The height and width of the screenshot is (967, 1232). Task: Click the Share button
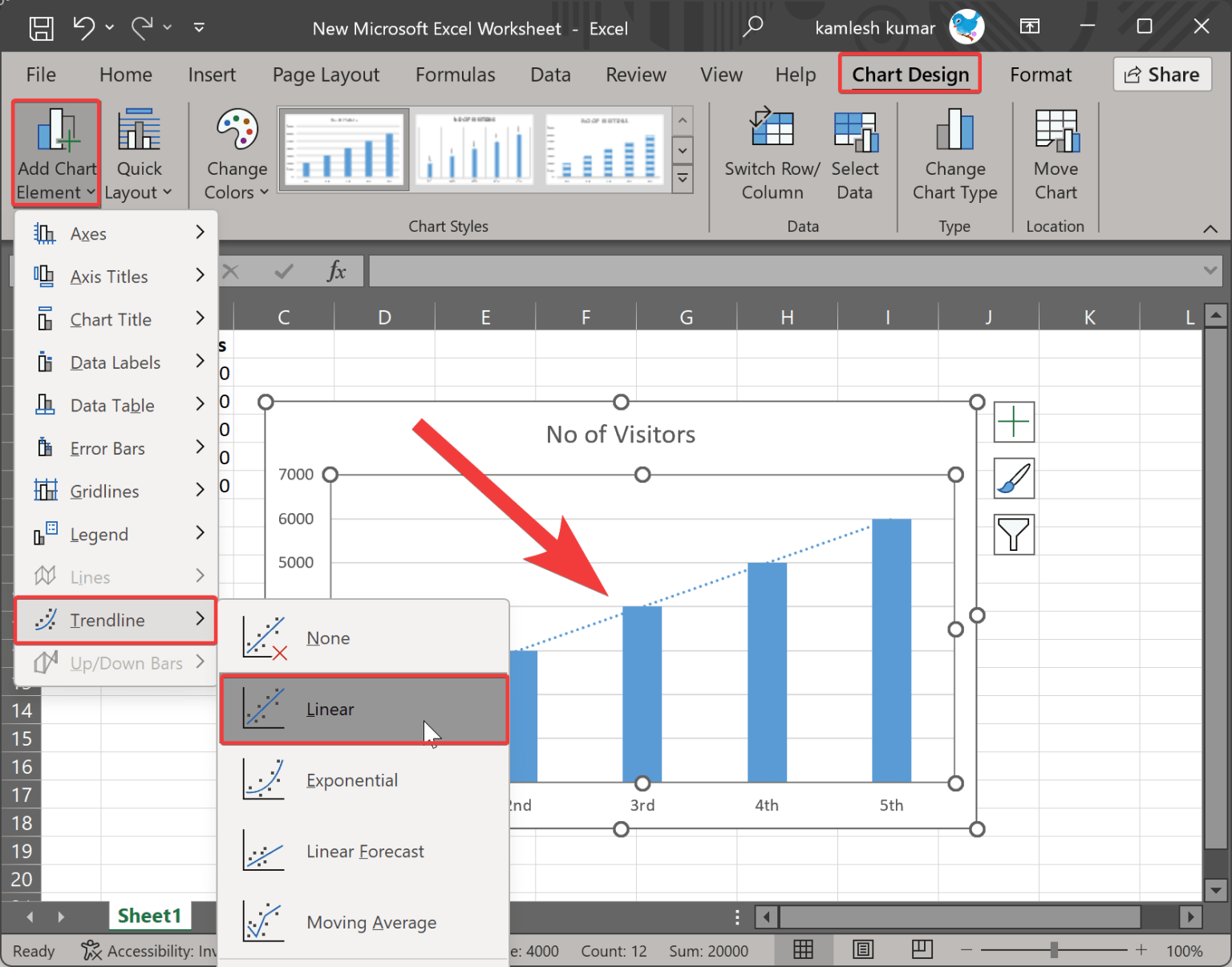pyautogui.click(x=1162, y=75)
